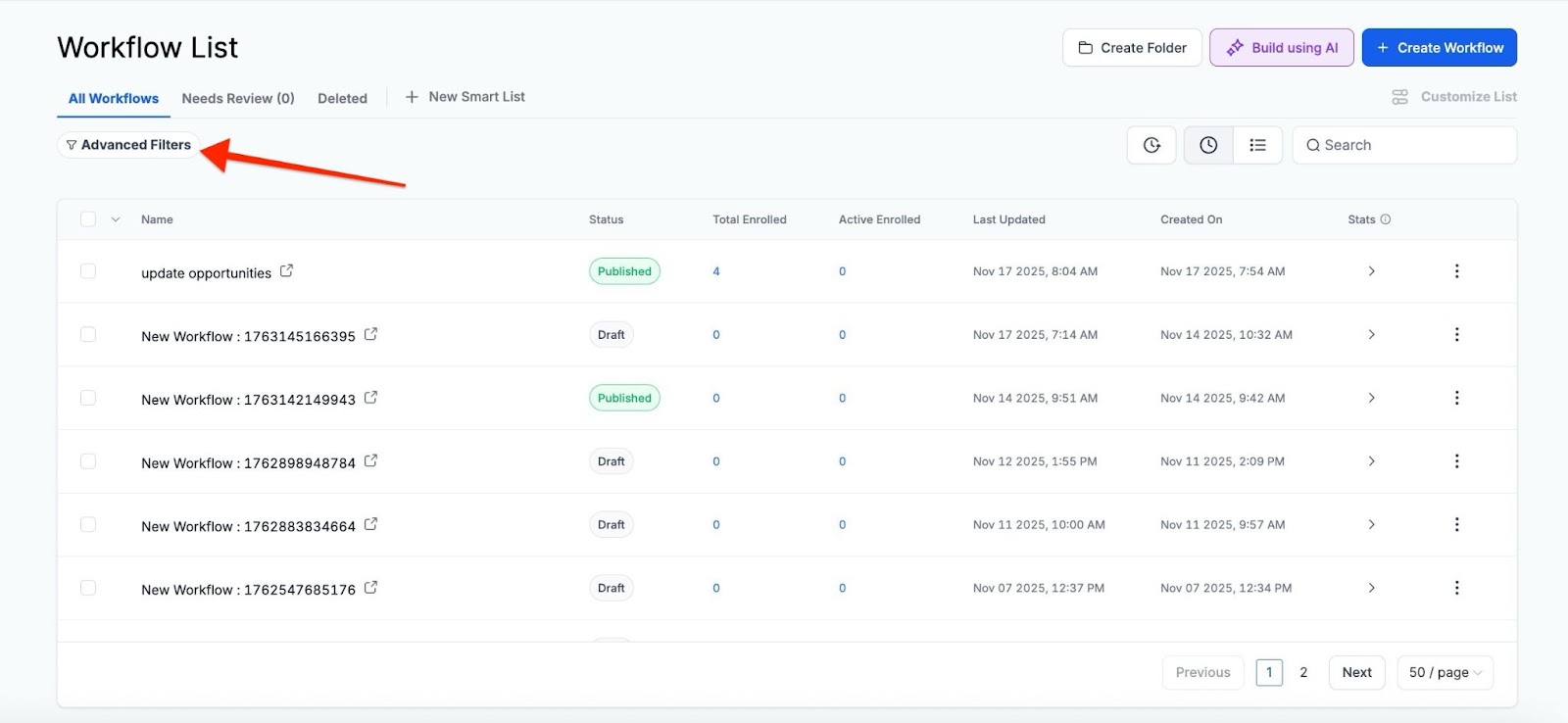Click the Build using AI button
Screen dimensions: 1568x723
point(1282,47)
